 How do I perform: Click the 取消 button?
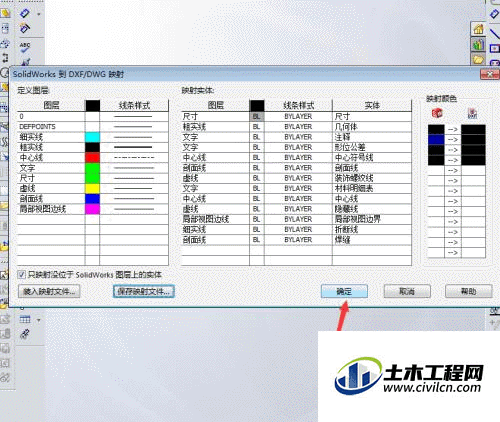(407, 292)
